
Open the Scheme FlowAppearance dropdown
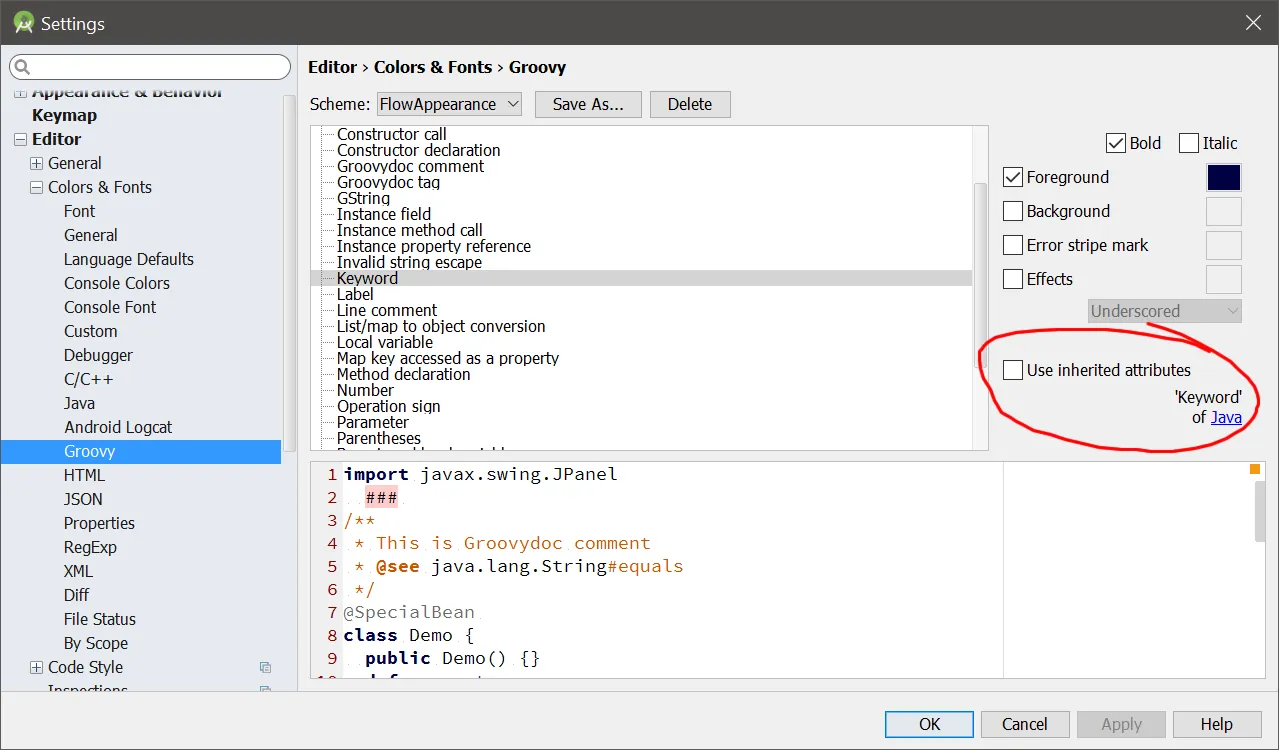(449, 104)
